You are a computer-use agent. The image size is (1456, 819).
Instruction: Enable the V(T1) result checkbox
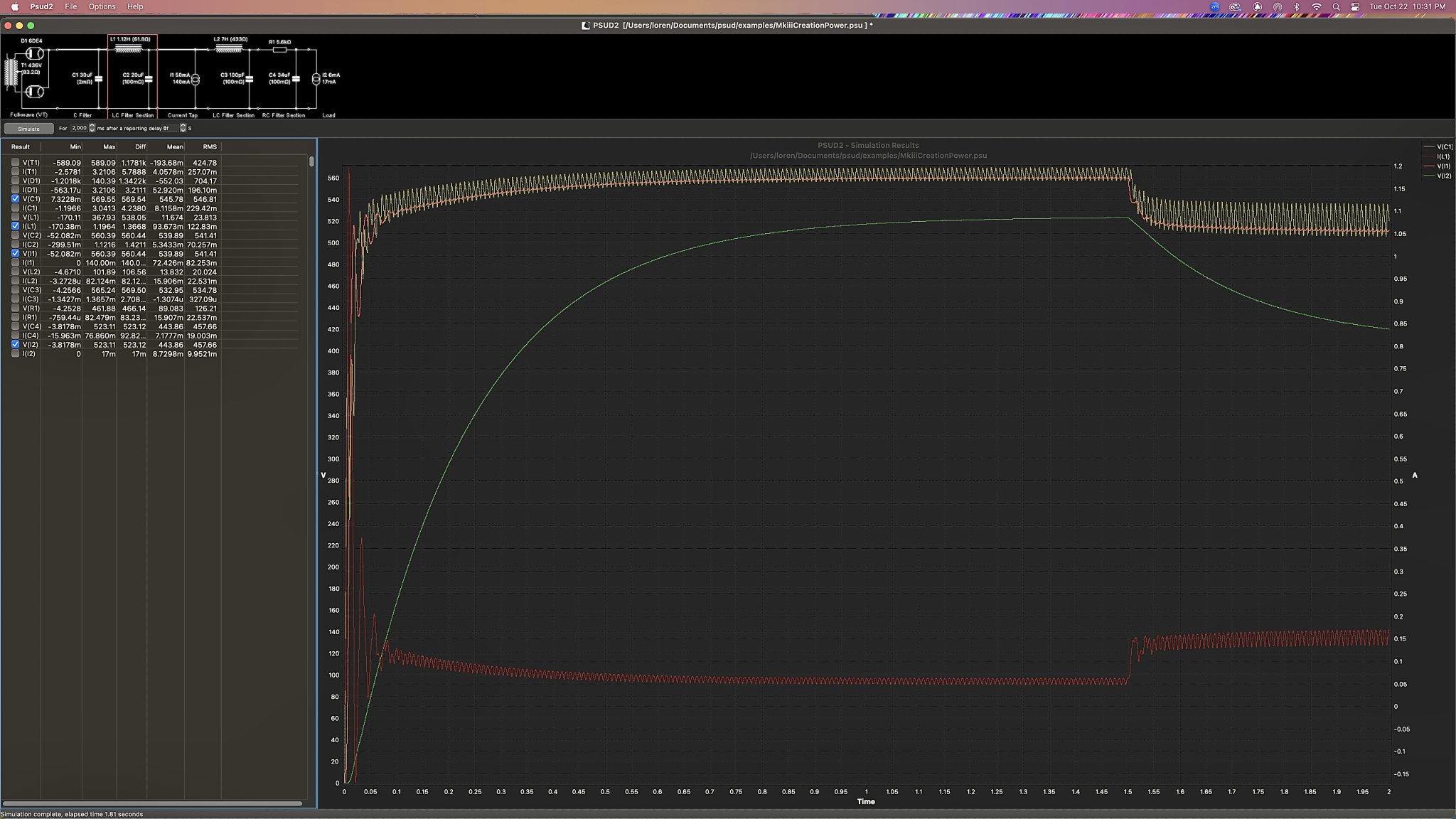coord(15,162)
